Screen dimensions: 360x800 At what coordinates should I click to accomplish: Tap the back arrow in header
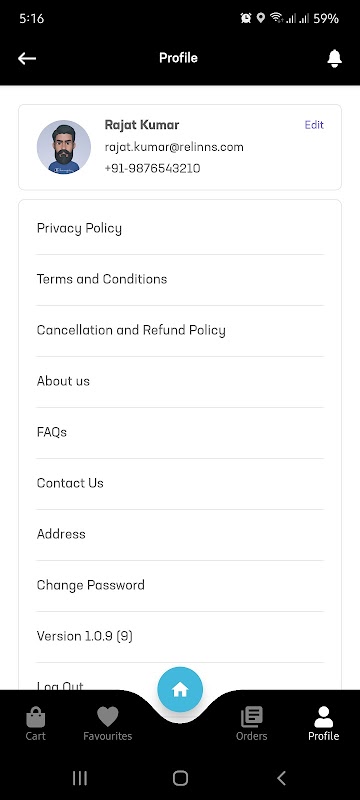27,58
